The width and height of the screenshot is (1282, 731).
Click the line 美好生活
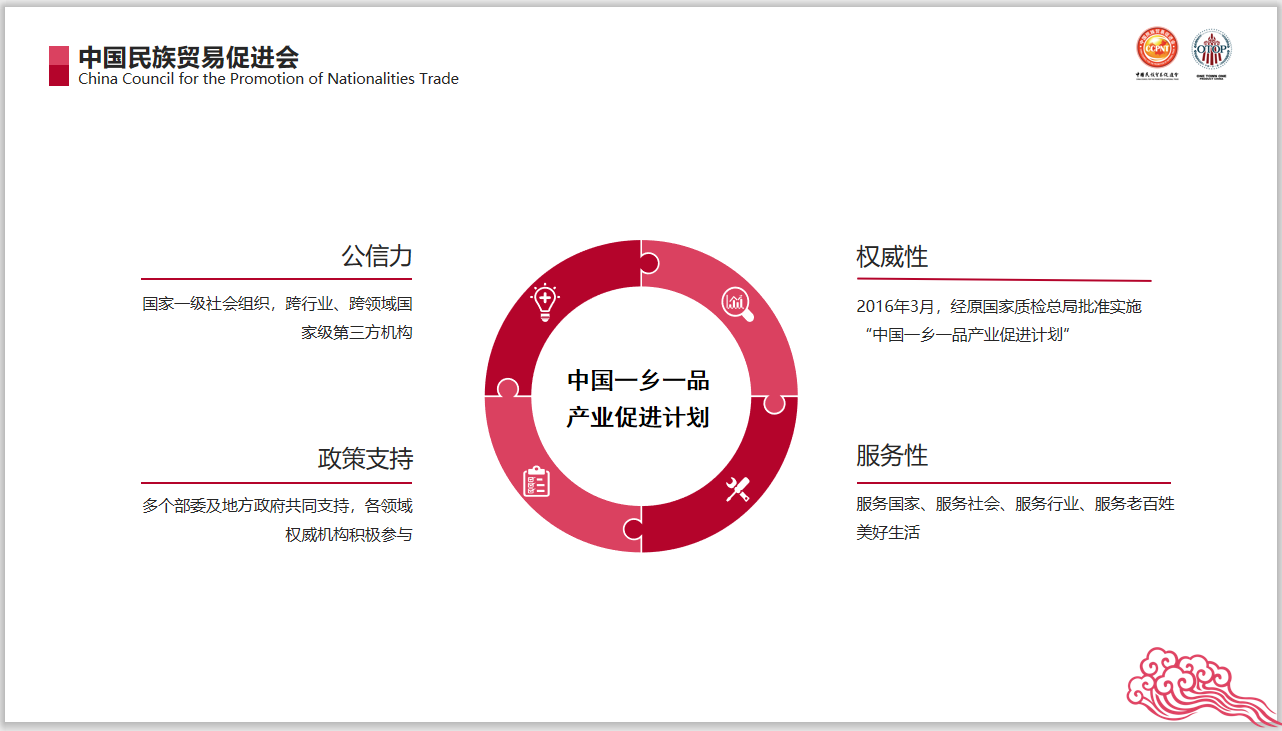coord(888,533)
